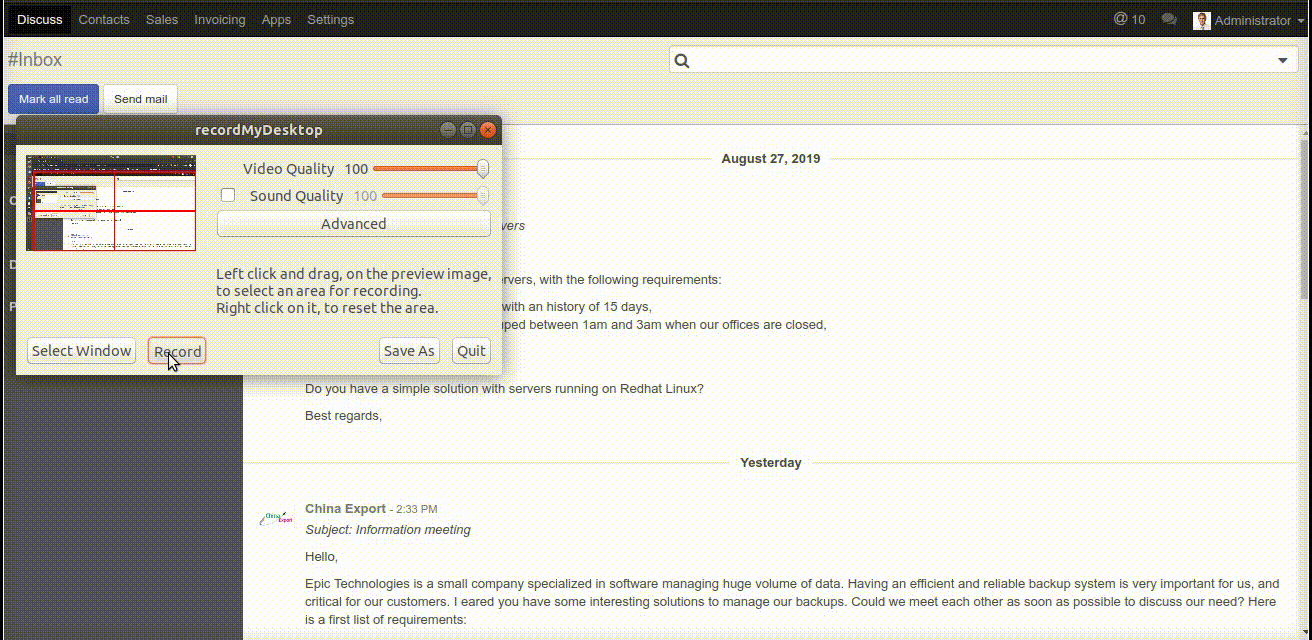Minimize the recordMyDesktop window
Viewport: 1312px width, 640px height.
pyautogui.click(x=448, y=130)
